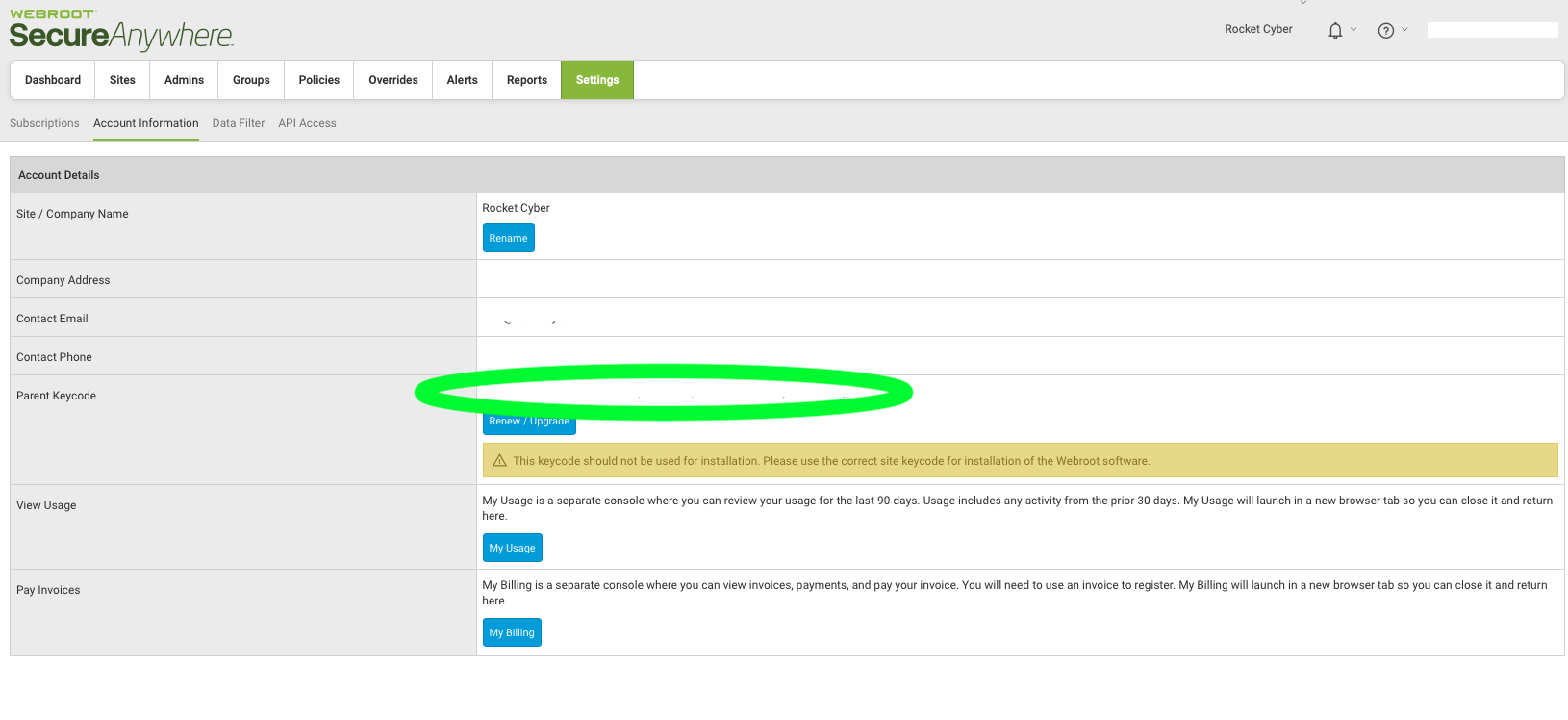
Task: Click the My Usage description text
Action: [x=1018, y=508]
